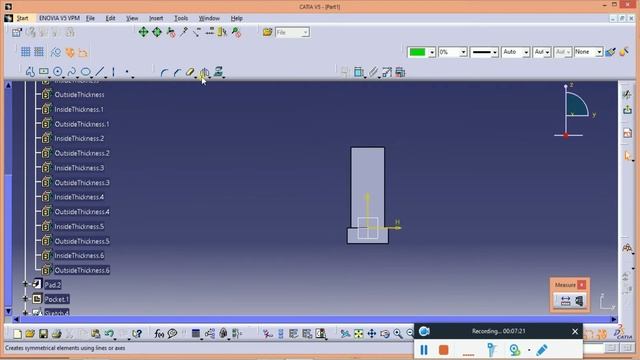Toggle Construction/Standard Element mode
This screenshot has width=640, height=360.
56,52
